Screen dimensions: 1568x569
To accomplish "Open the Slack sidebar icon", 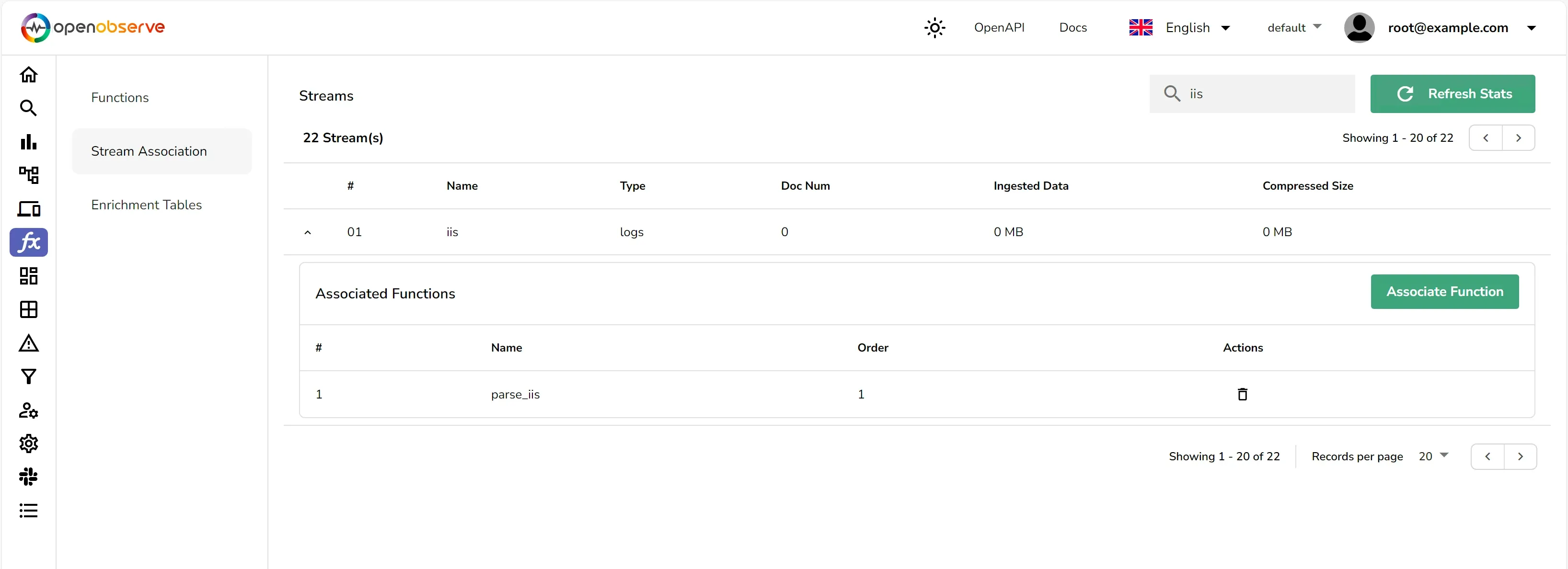I will pos(29,477).
